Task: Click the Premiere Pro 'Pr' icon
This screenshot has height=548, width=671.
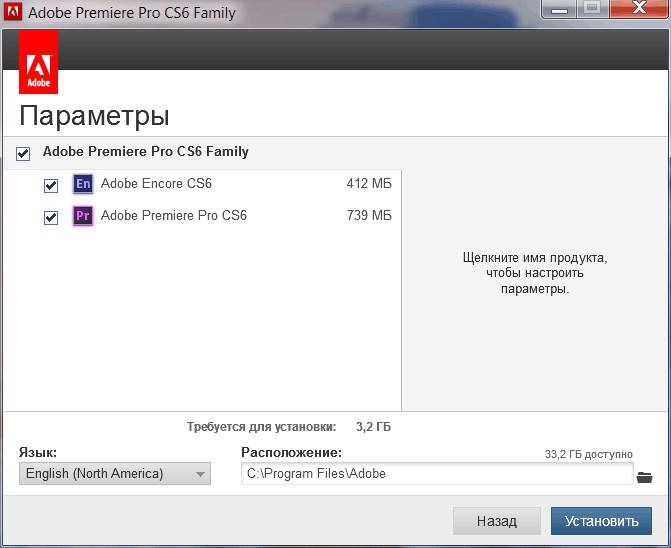Action: [x=83, y=216]
